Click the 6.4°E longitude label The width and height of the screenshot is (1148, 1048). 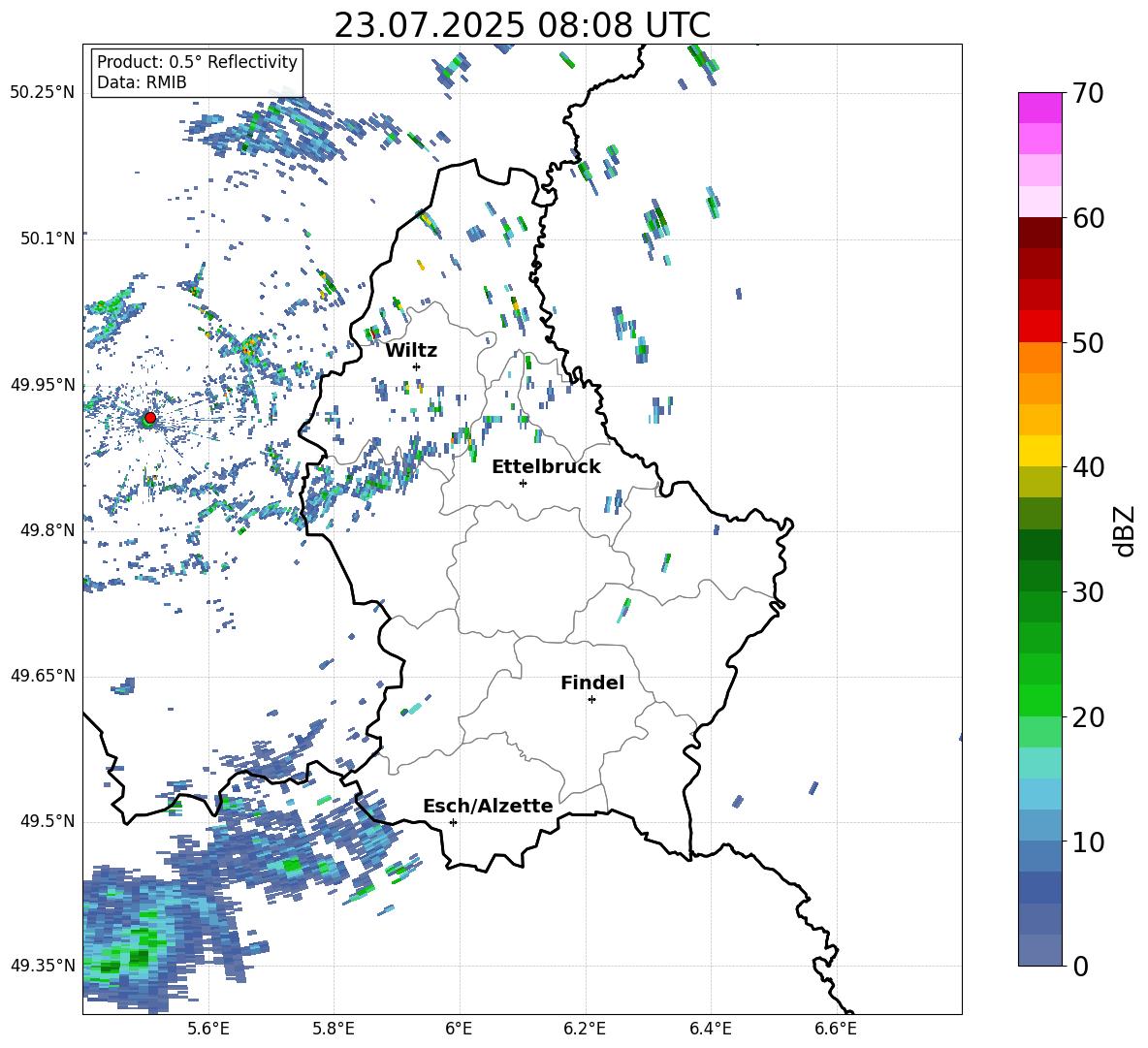(x=710, y=1029)
